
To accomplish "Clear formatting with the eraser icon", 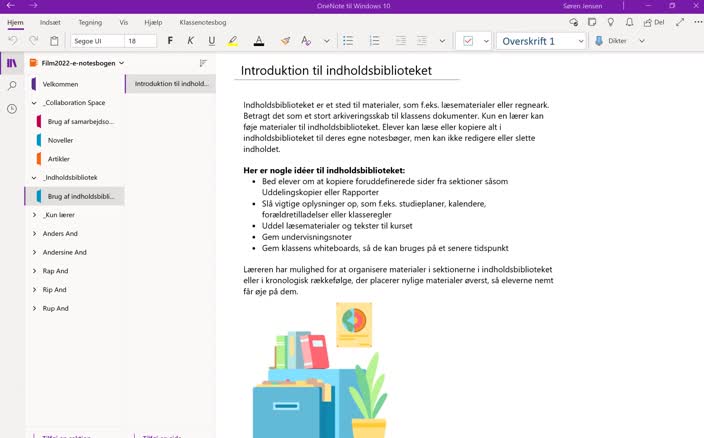I will click(x=285, y=41).
